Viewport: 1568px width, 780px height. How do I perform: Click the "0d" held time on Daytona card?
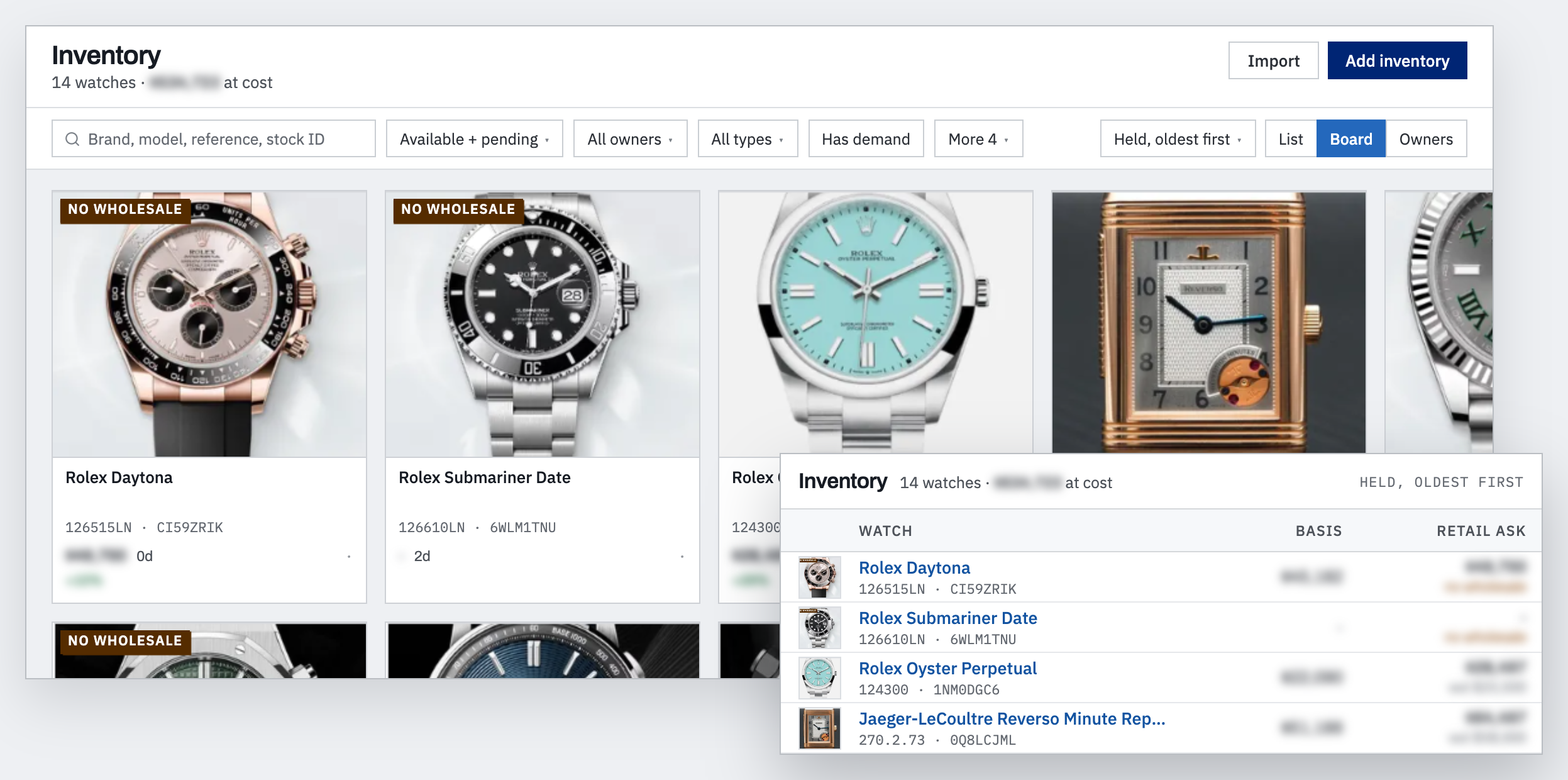[x=145, y=556]
